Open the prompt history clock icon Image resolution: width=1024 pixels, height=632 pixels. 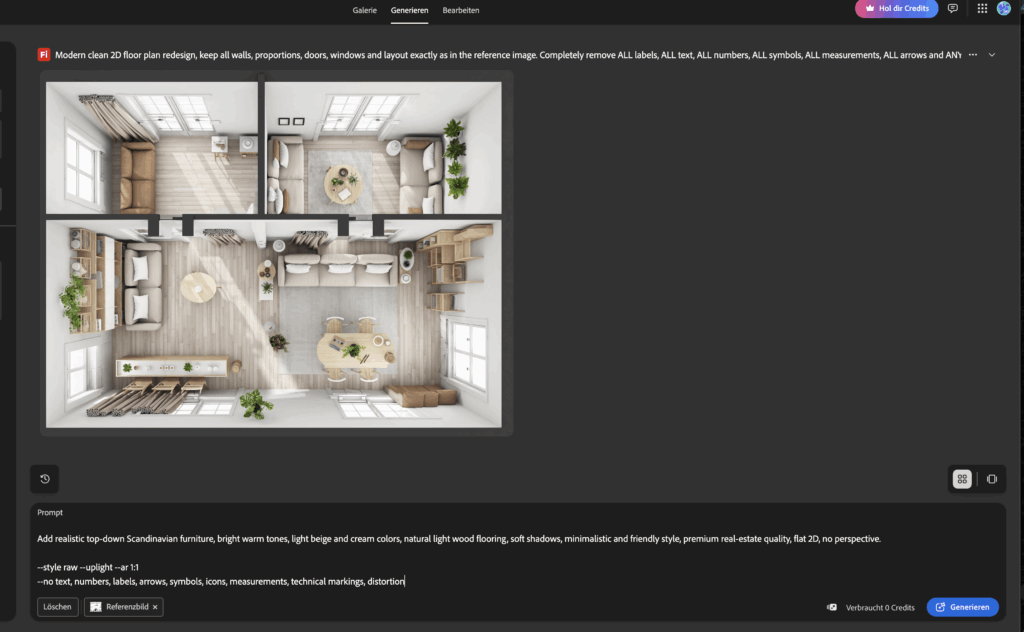(x=45, y=479)
